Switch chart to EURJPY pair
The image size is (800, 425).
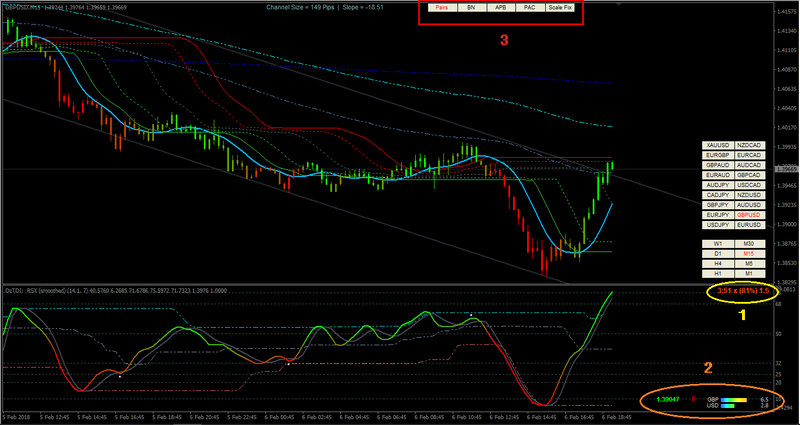click(718, 215)
